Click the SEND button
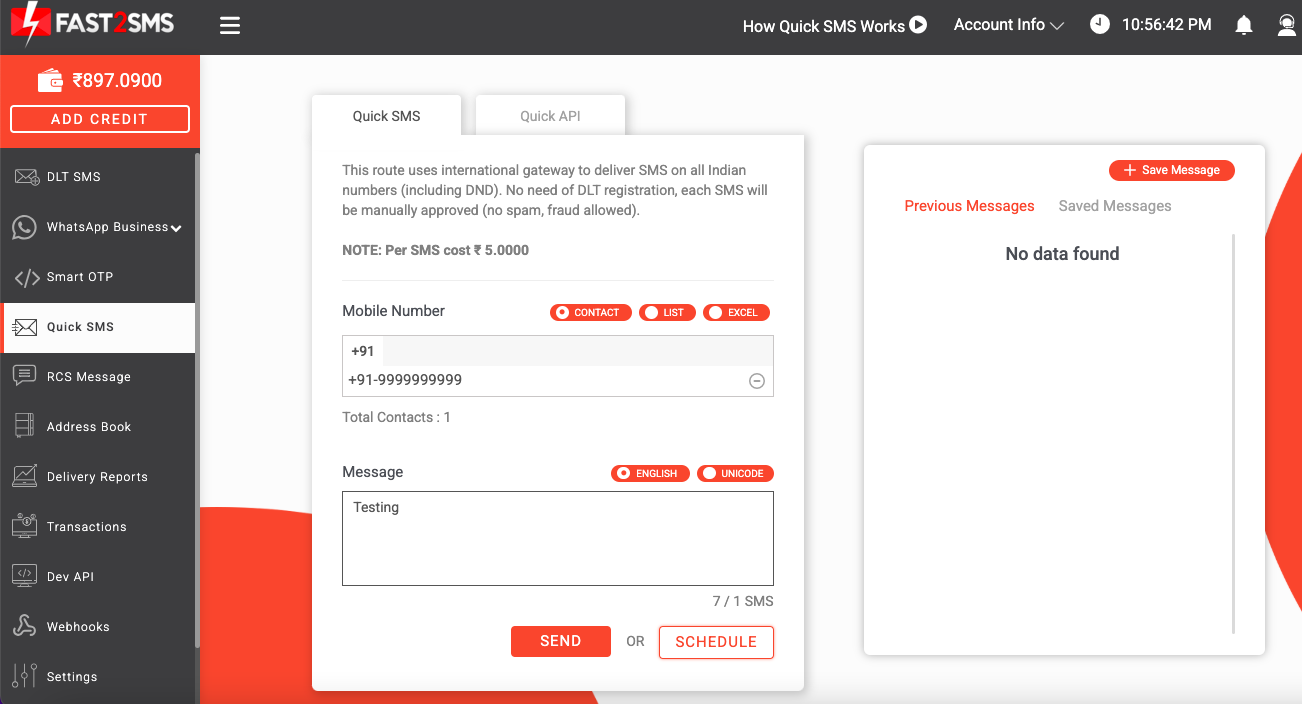The image size is (1302, 704). click(561, 641)
